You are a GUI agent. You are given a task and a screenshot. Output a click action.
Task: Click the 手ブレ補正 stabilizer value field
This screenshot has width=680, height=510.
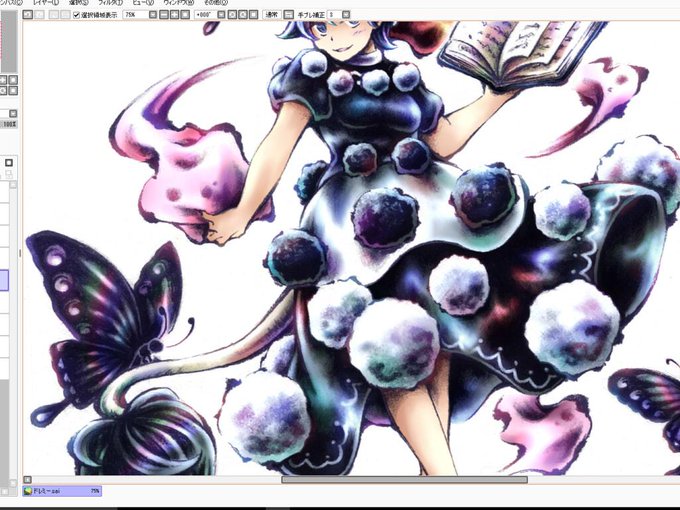[334, 15]
